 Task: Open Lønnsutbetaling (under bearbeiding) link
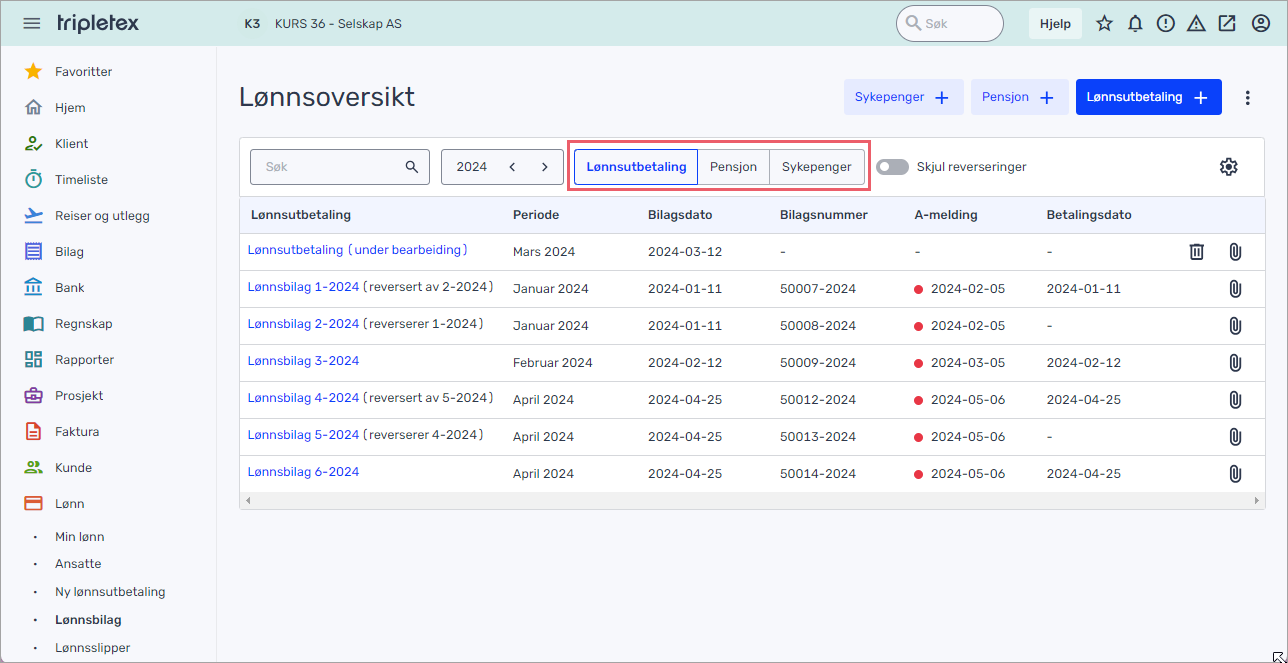(358, 250)
